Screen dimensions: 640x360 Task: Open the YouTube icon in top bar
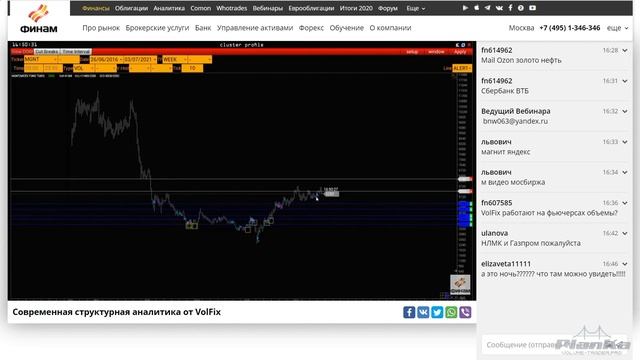(532, 8)
